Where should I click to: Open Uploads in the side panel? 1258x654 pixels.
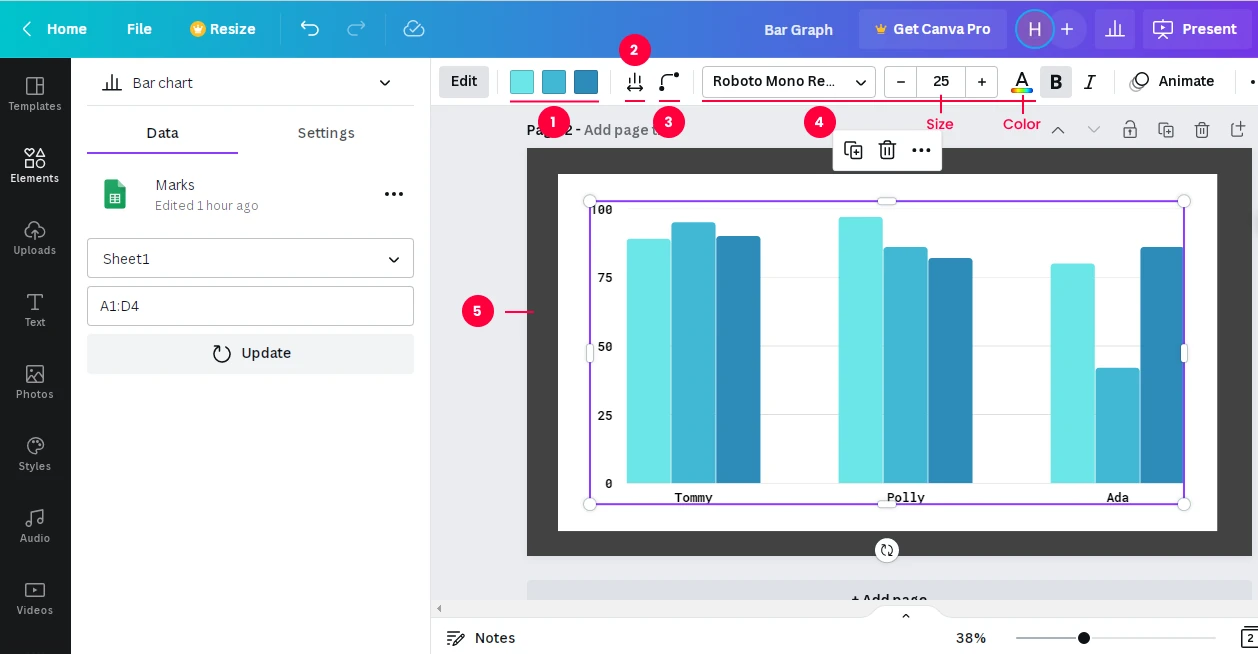[x=35, y=237]
